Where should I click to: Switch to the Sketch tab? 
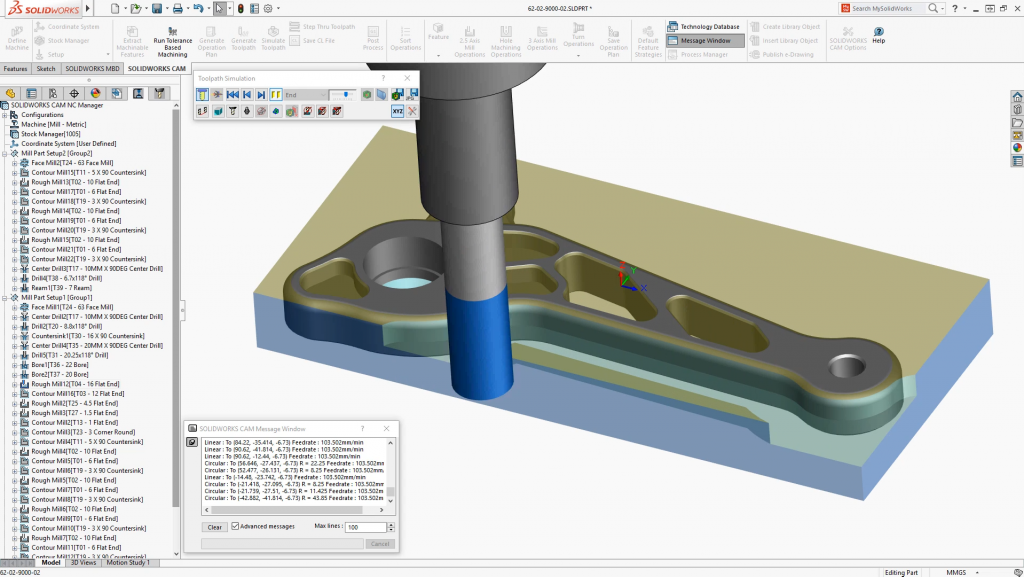(x=46, y=69)
